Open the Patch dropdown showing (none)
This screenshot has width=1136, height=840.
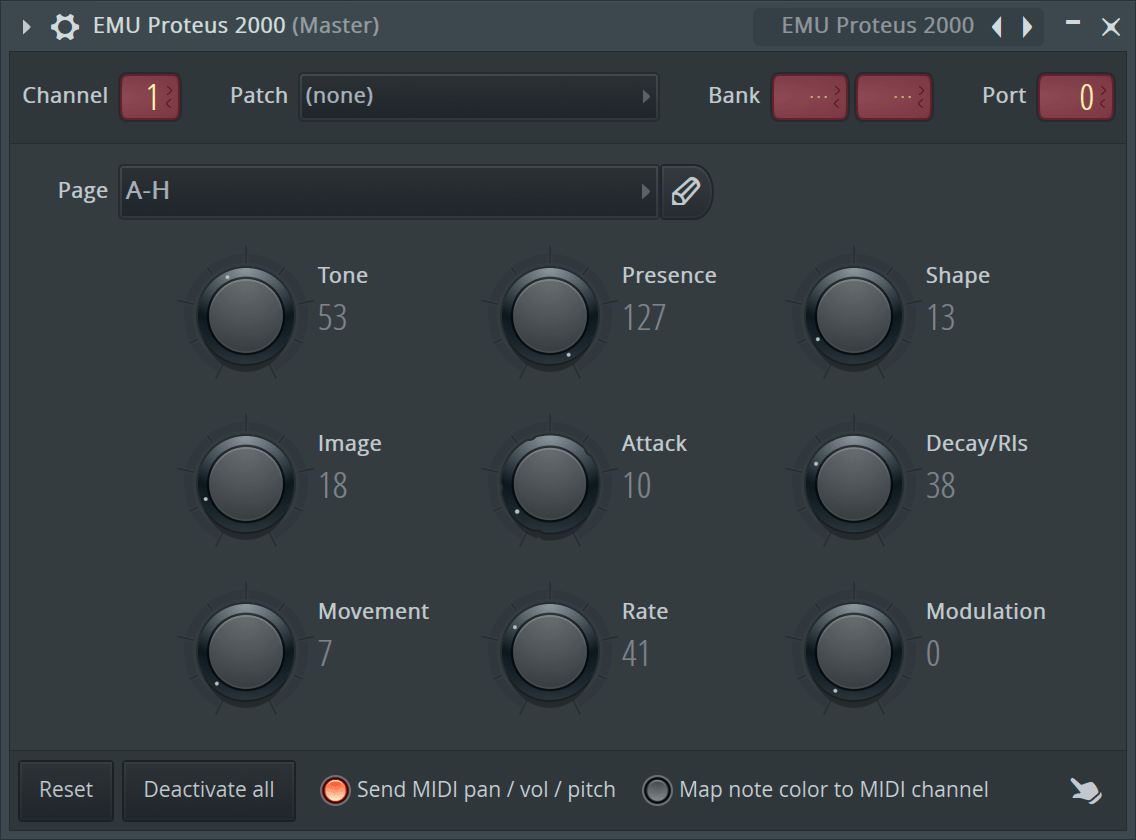coord(478,97)
